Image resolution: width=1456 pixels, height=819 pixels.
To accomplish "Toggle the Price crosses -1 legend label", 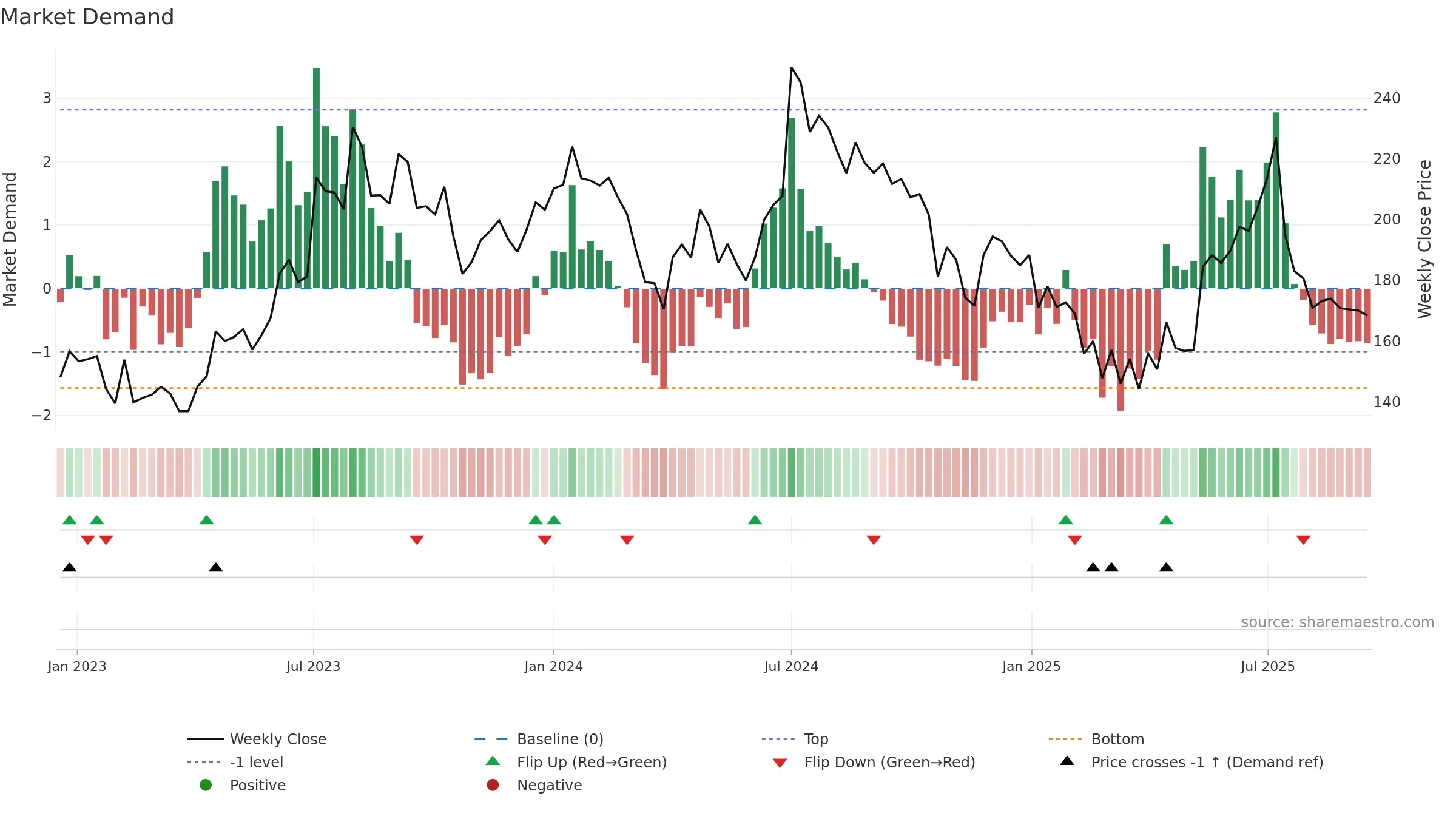I will tap(1207, 762).
